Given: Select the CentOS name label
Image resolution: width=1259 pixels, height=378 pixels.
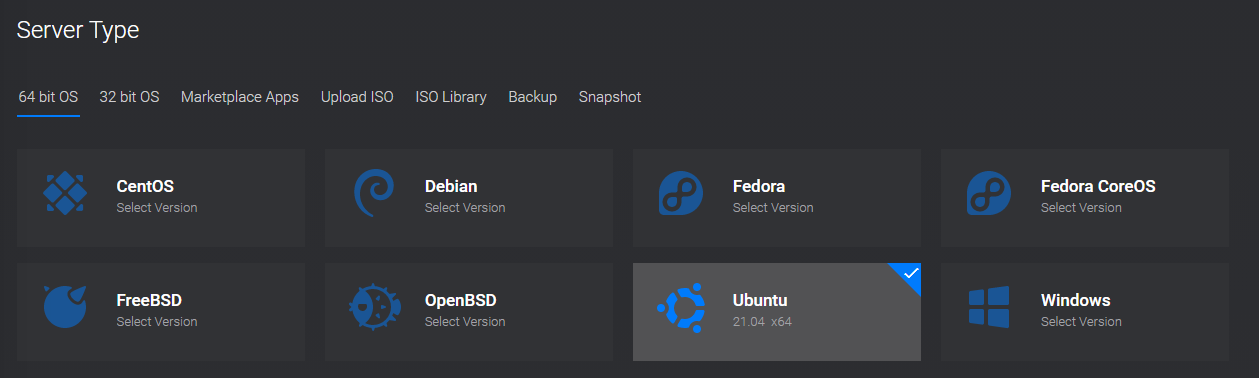Looking at the screenshot, I should [x=145, y=186].
